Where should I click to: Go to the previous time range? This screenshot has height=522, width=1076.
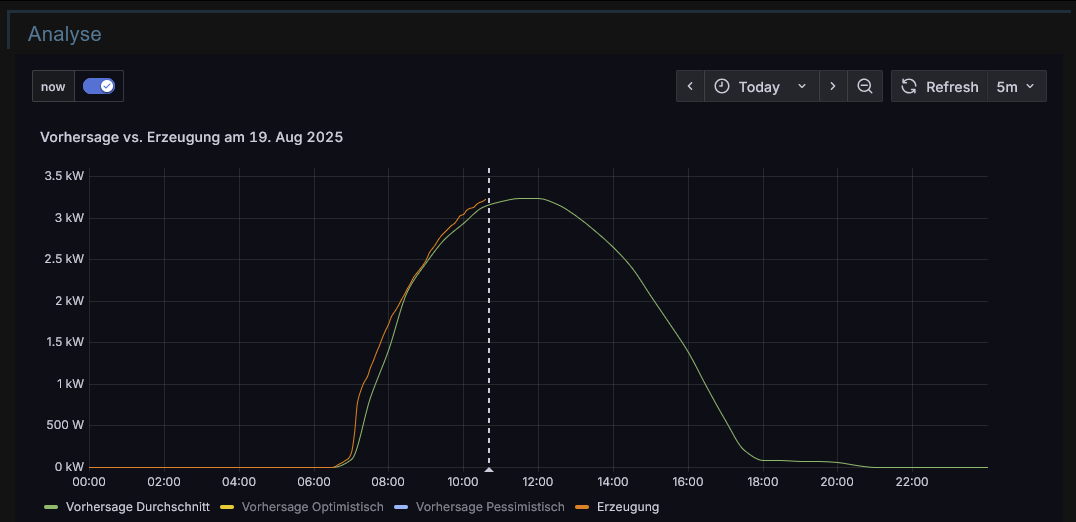point(690,86)
